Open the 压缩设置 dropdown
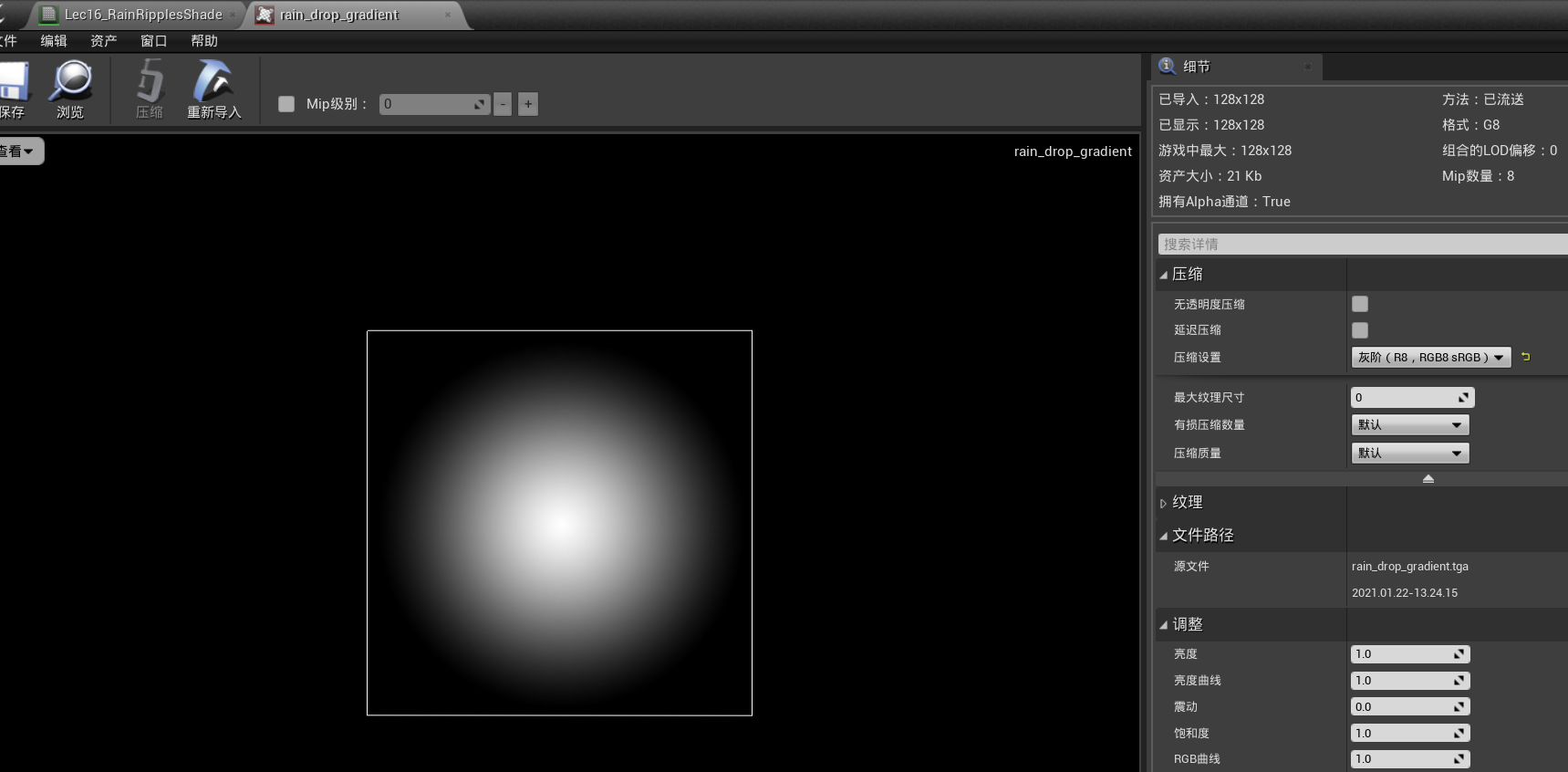Screen dimensions: 1568x772 [1430, 358]
